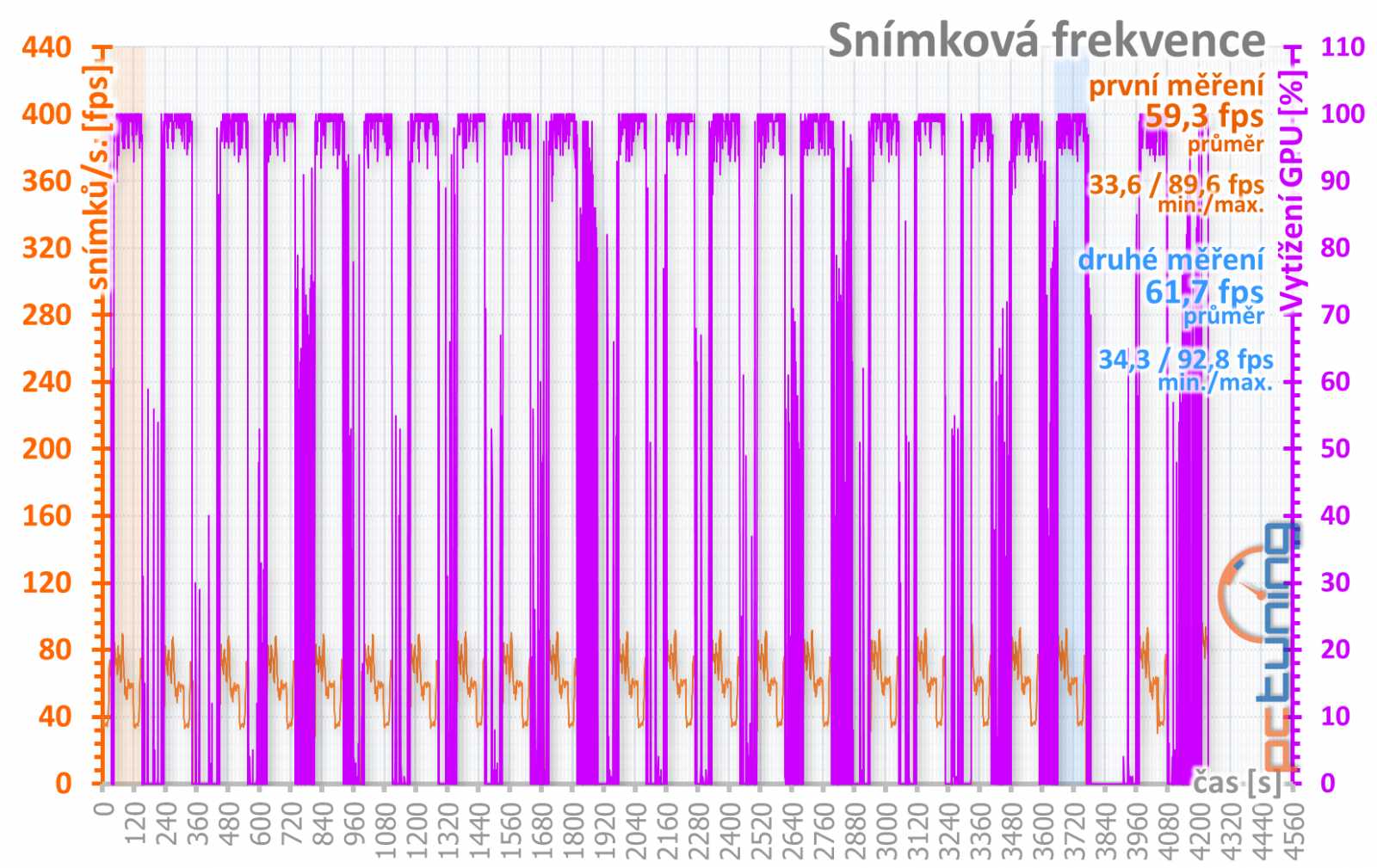Click the left axis value 320
This screenshot has width=1377, height=868.
[x=46, y=248]
